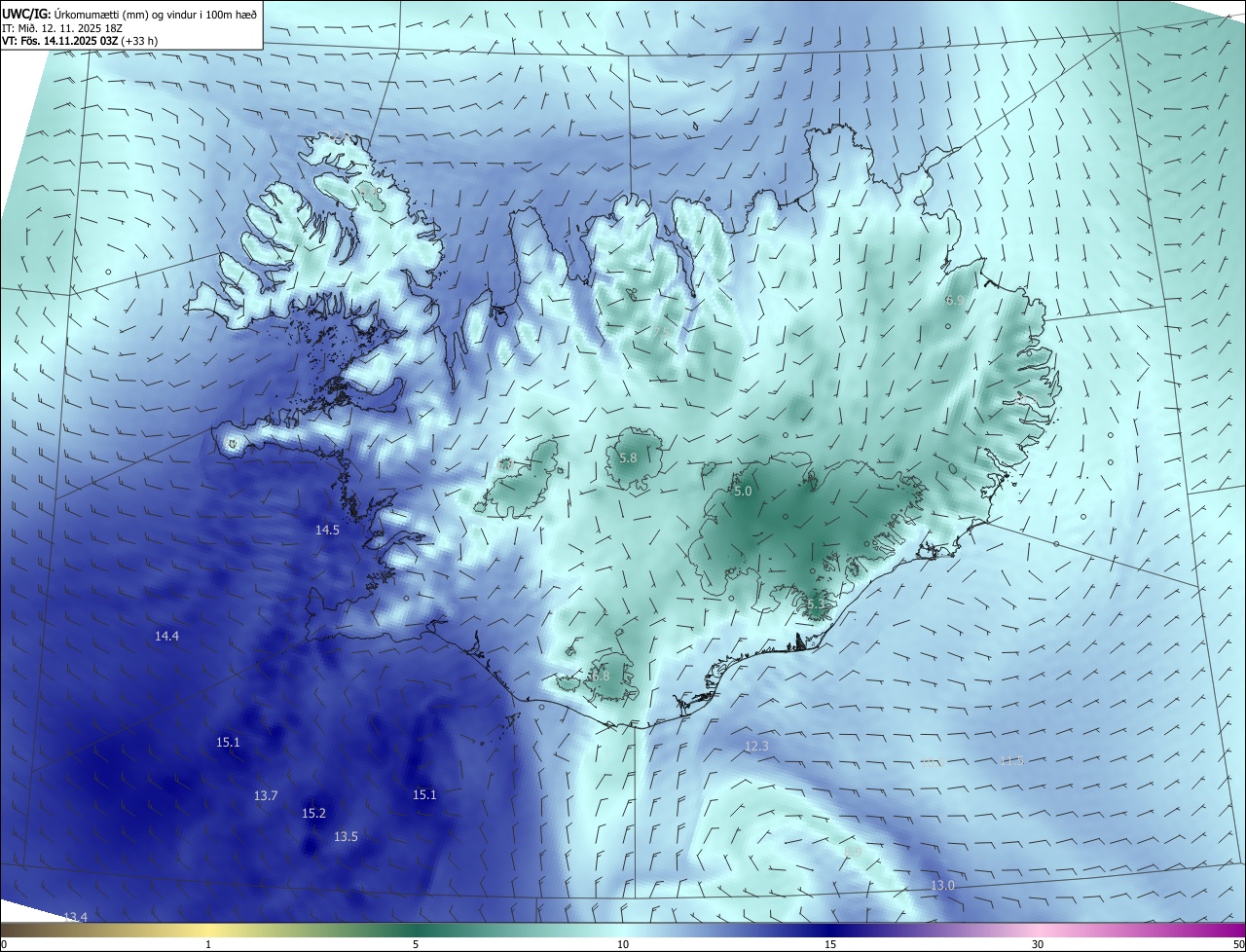The image size is (1246, 952).
Task: Click the 13.5 value label on the map
Action: 346,837
